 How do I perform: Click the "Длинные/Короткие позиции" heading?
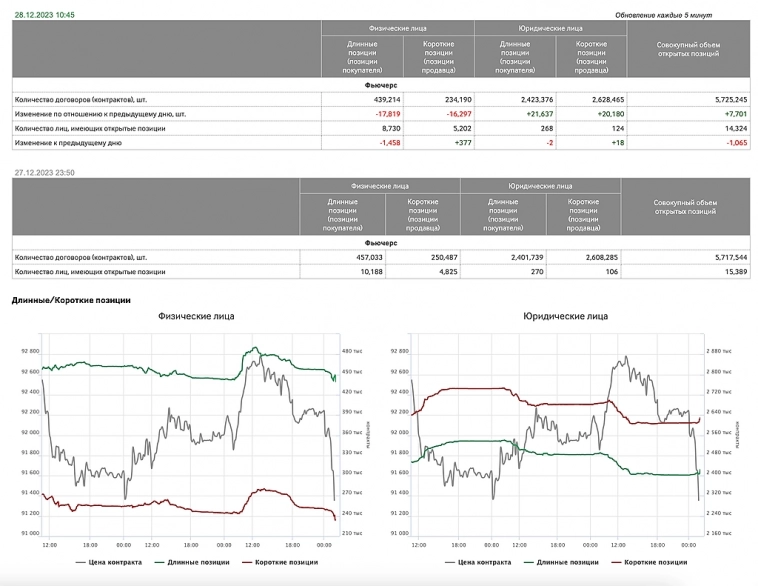coord(70,300)
